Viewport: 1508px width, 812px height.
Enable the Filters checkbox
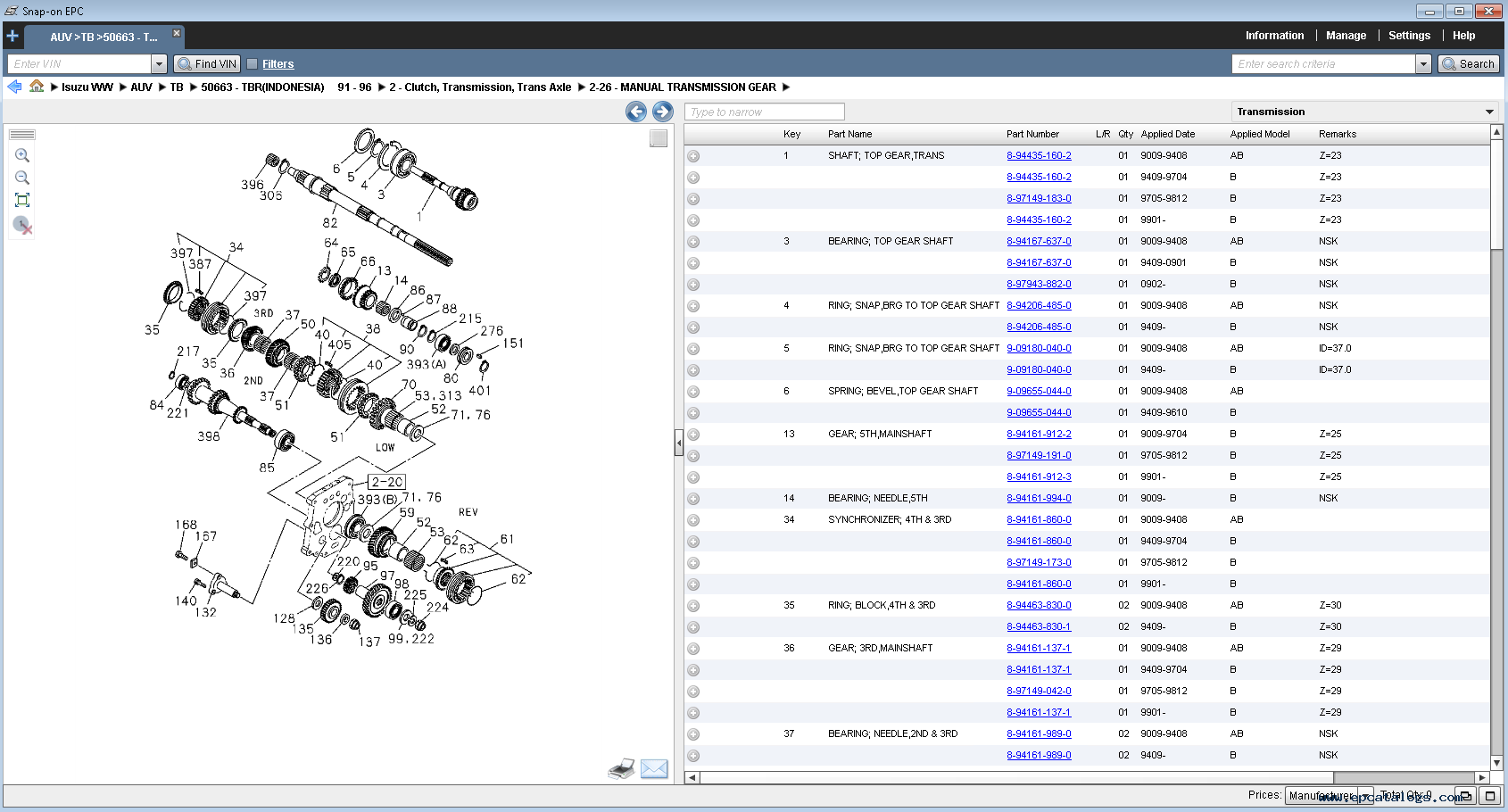[x=253, y=64]
